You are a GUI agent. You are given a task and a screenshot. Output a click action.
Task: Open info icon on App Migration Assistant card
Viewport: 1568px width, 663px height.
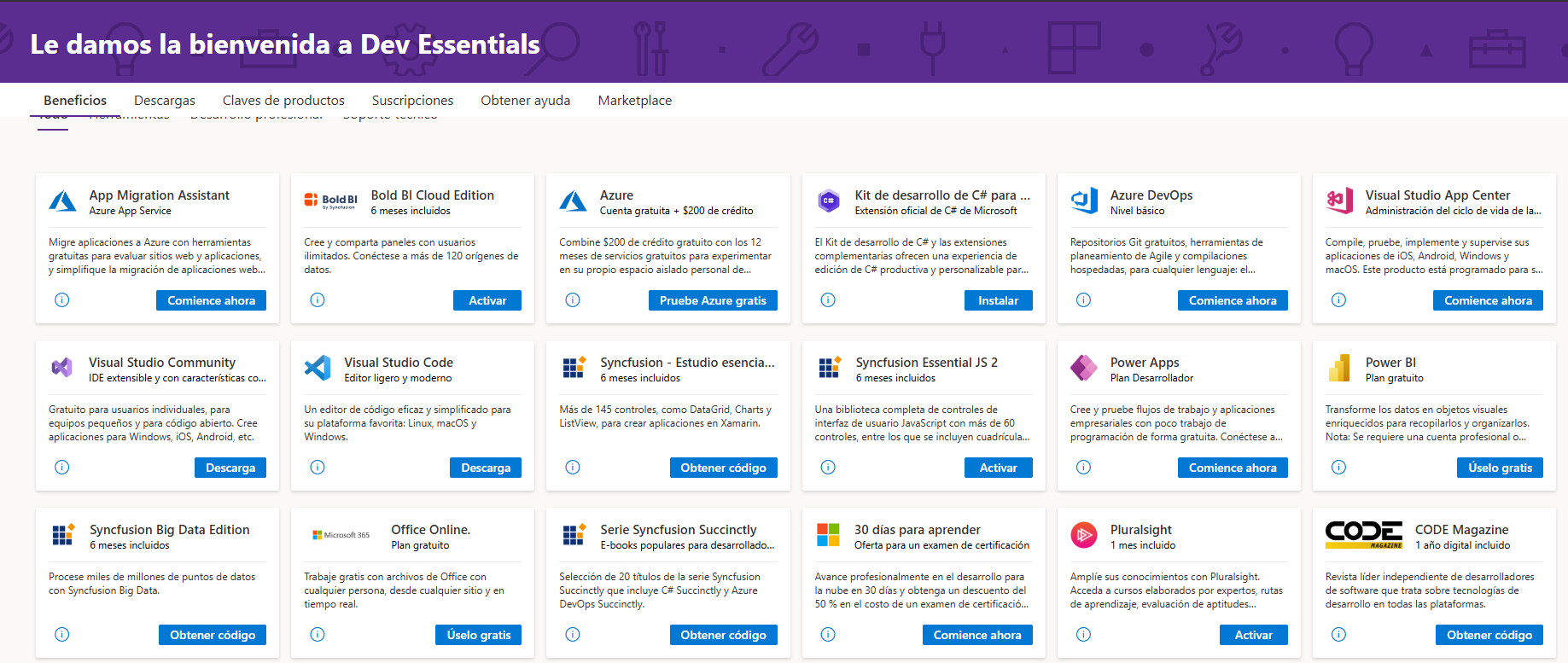62,300
